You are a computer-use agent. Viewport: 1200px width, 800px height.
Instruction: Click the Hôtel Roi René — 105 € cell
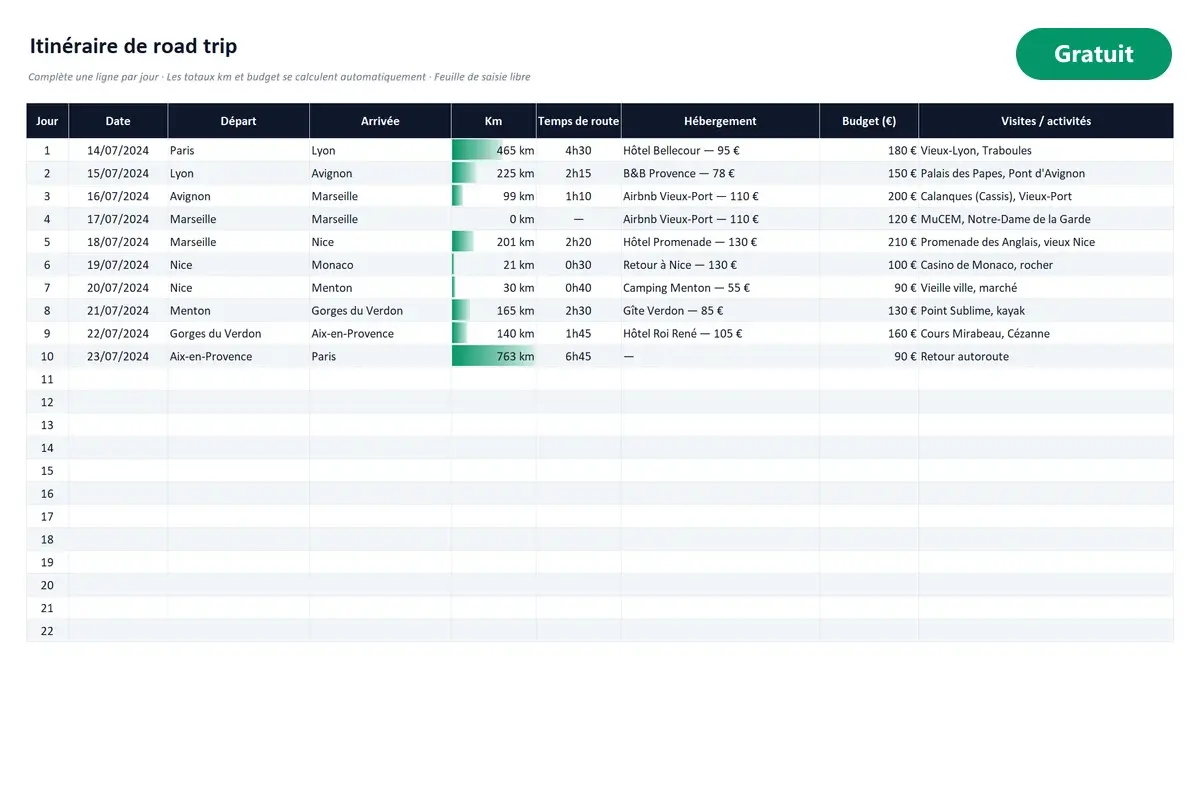point(720,334)
